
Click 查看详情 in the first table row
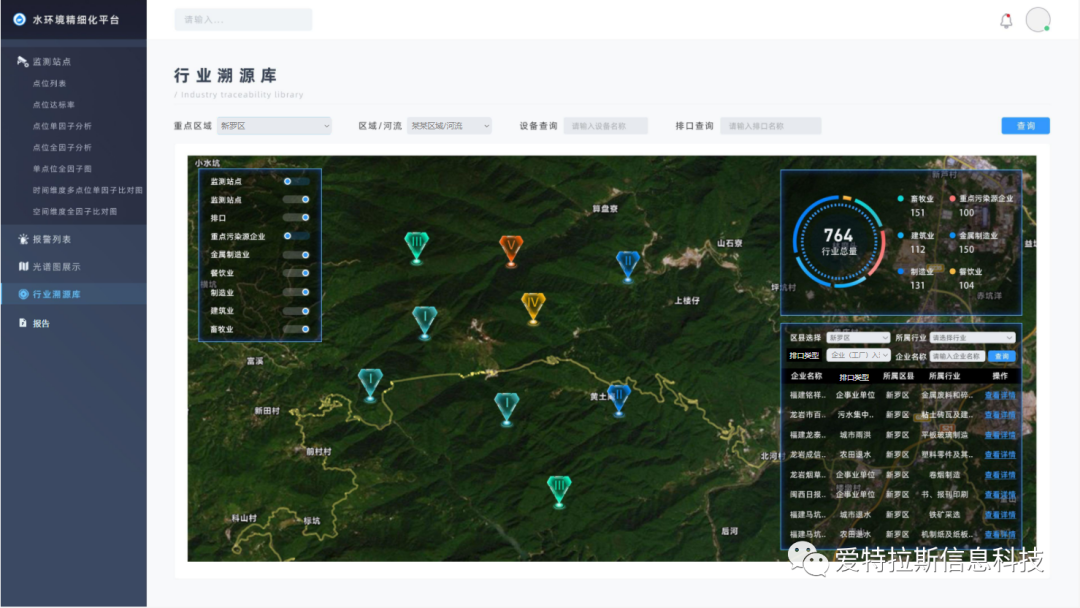[999, 395]
